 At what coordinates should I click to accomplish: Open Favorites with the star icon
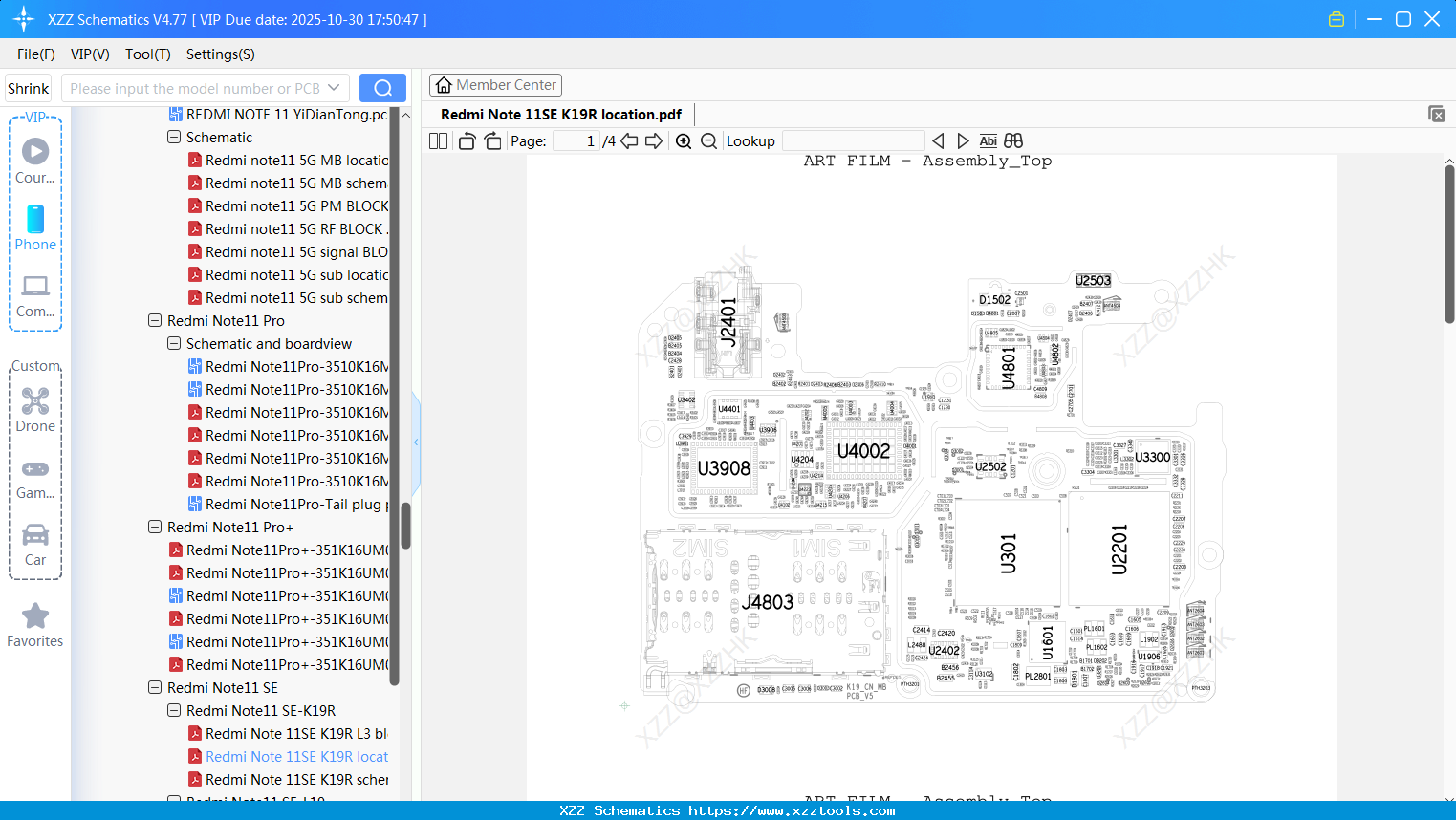(34, 616)
